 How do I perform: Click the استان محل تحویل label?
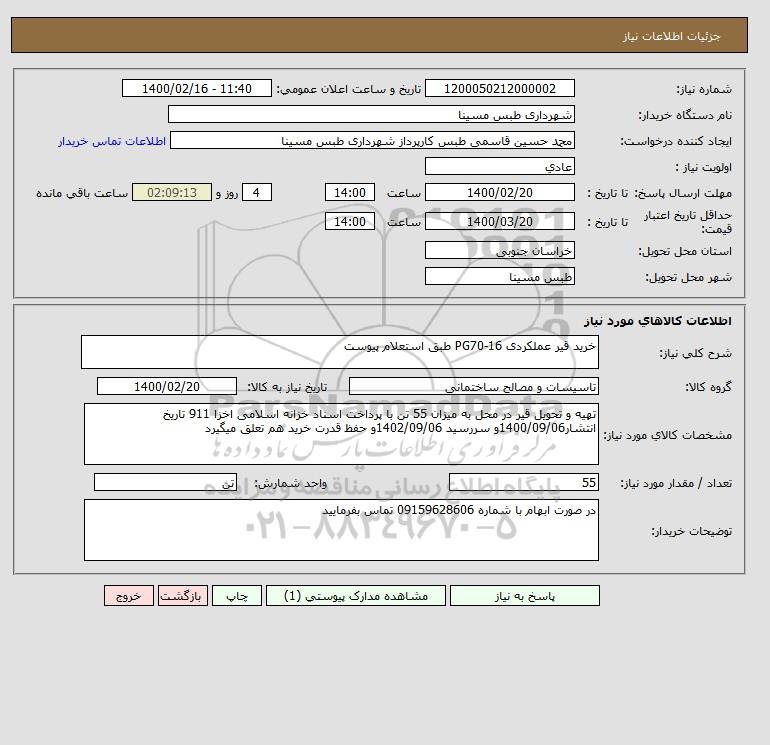(x=685, y=251)
